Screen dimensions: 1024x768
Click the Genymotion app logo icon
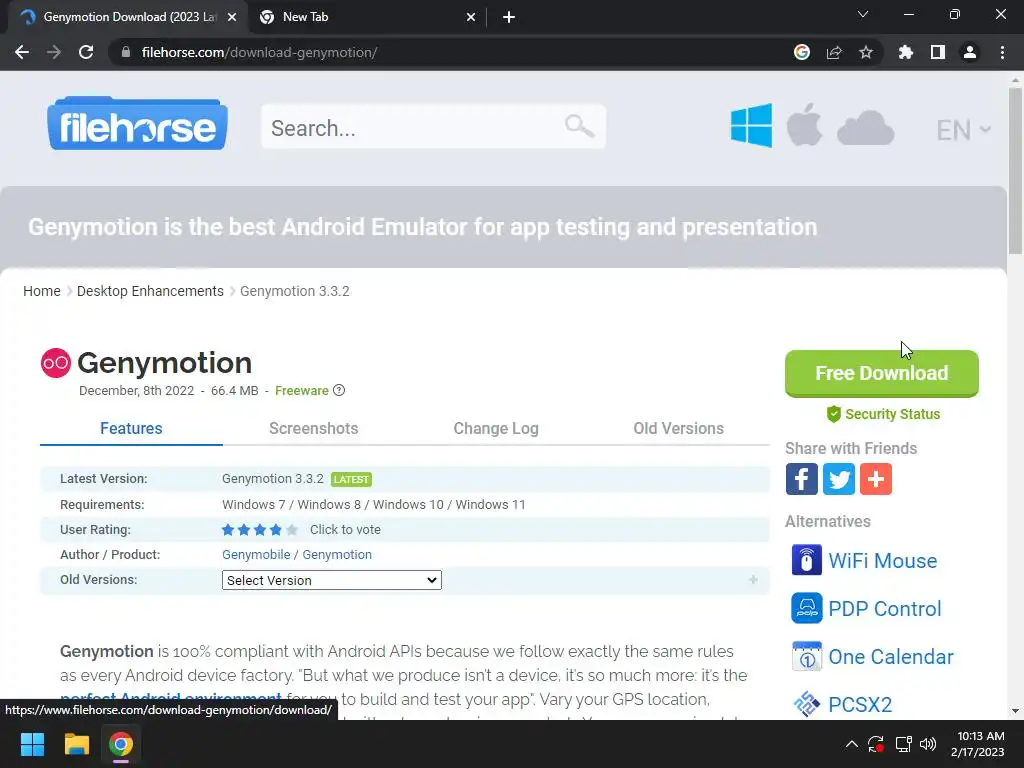[x=56, y=363]
